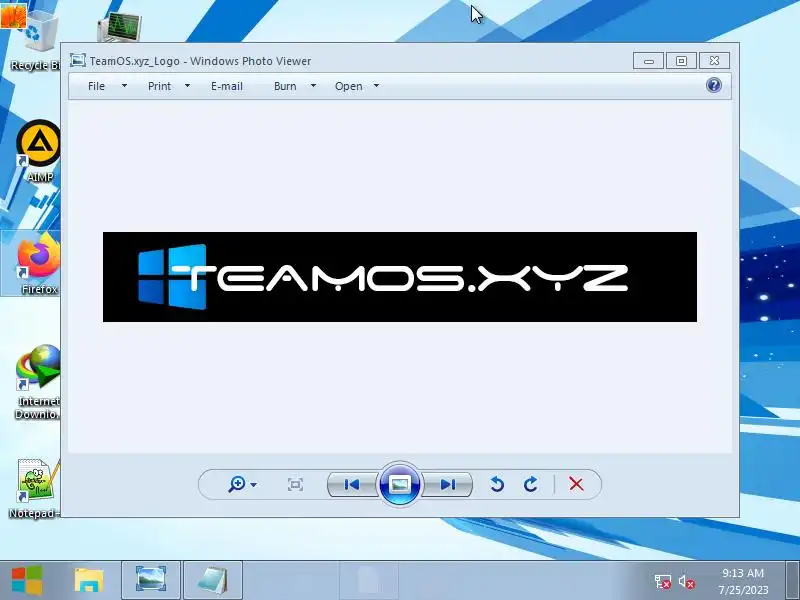Click the Photo Viewer title bar icon

[78, 60]
